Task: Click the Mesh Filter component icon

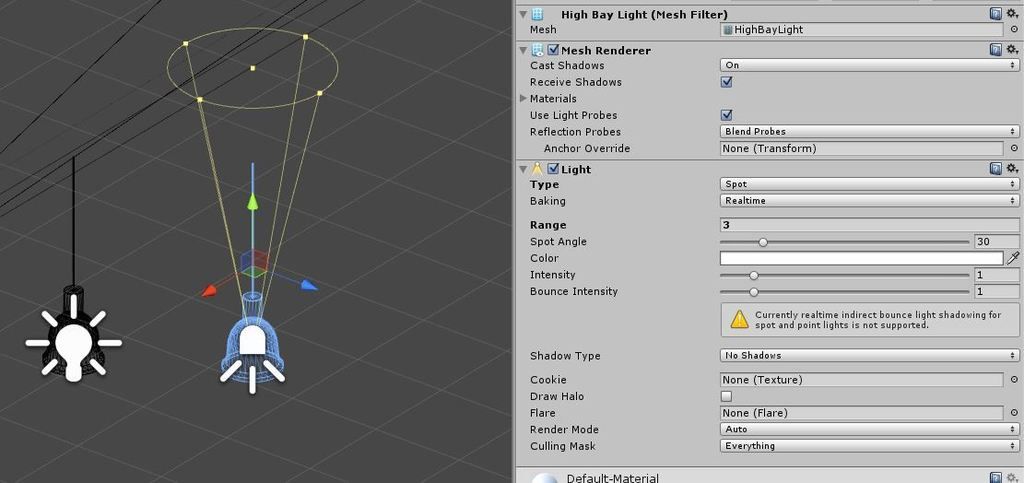Action: (537, 14)
